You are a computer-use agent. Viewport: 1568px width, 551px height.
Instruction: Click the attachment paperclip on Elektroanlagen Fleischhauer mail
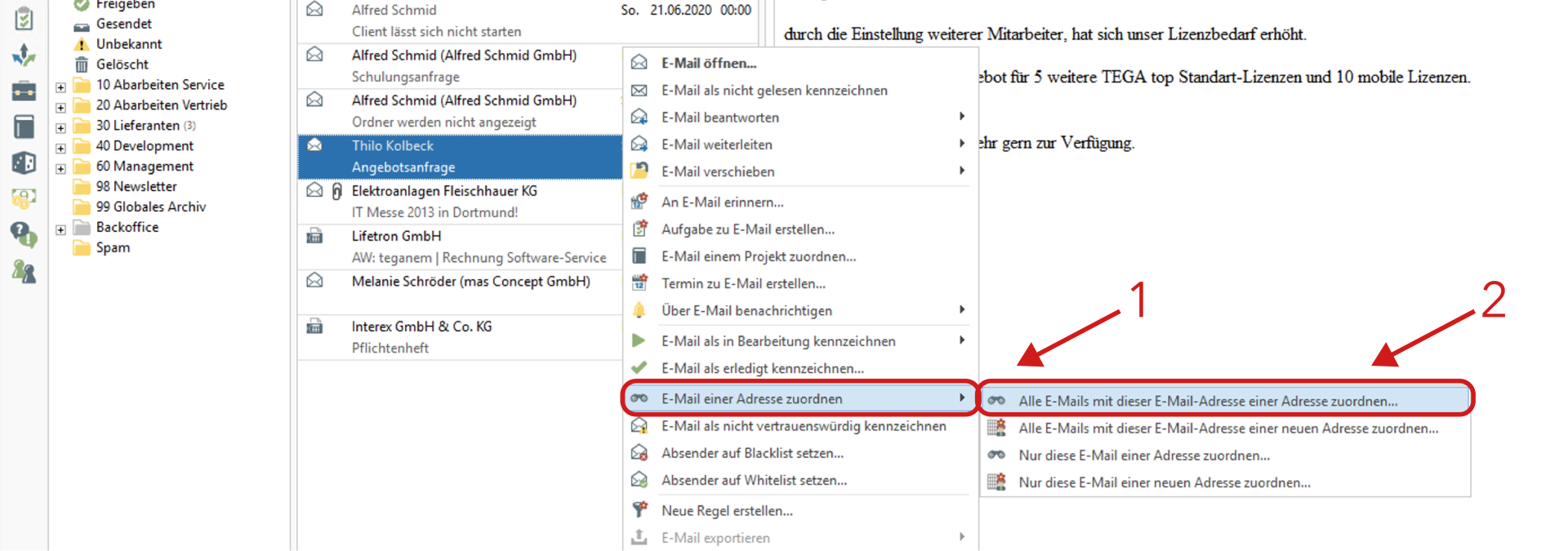pos(337,191)
